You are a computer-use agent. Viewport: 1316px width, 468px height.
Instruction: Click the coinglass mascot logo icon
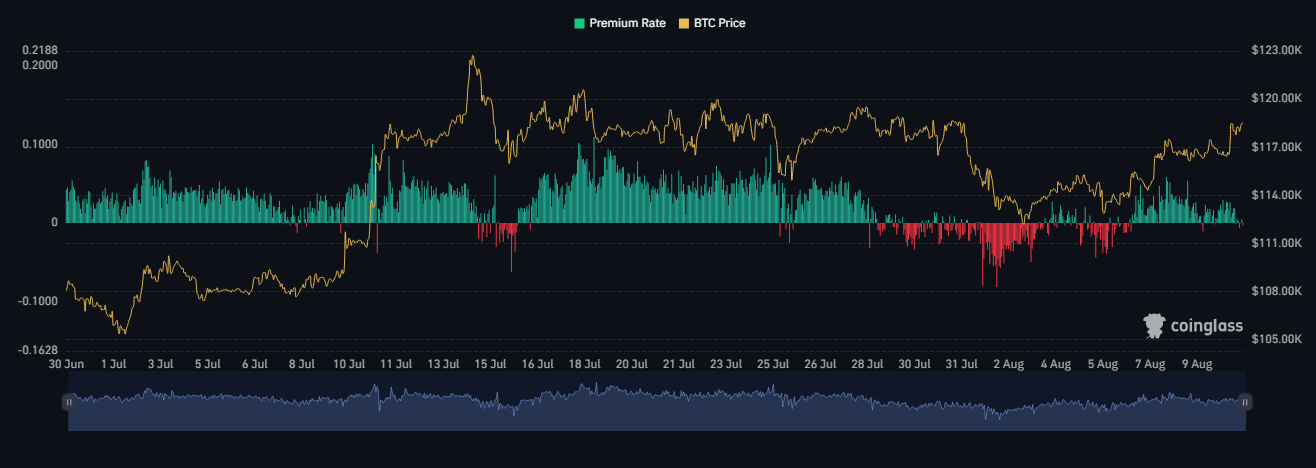coord(1156,325)
